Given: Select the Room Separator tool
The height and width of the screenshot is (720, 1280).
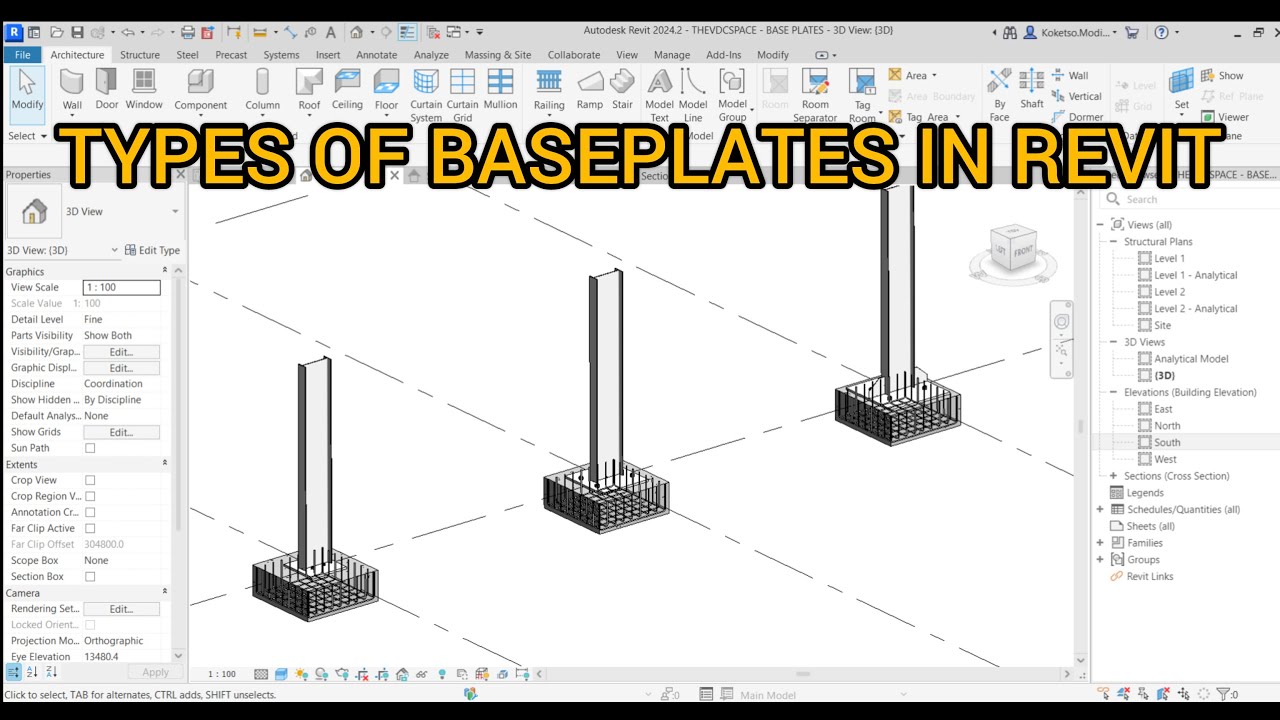Looking at the screenshot, I should point(815,95).
